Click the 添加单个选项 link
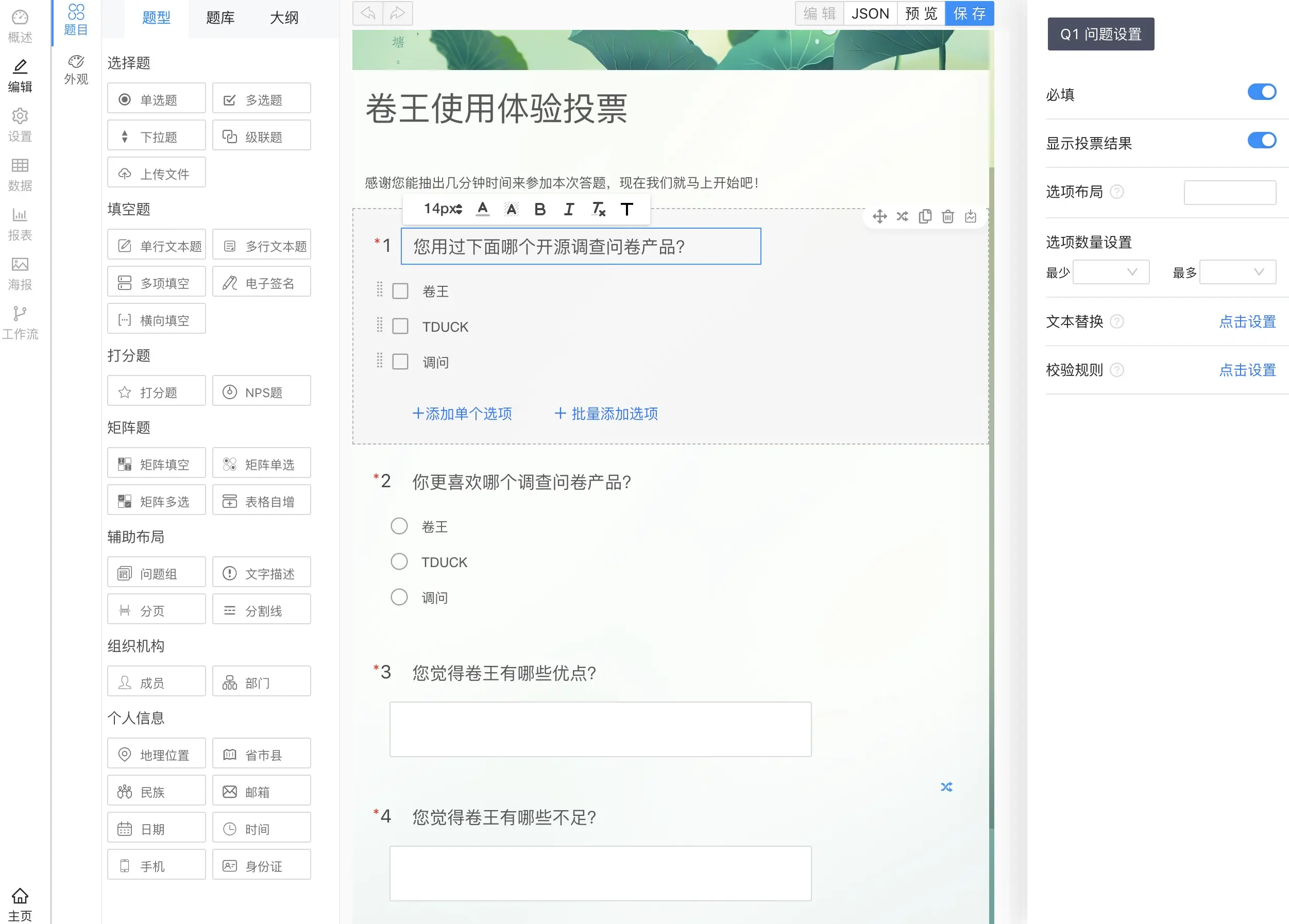Screen dimensions: 1289x924 point(462,413)
